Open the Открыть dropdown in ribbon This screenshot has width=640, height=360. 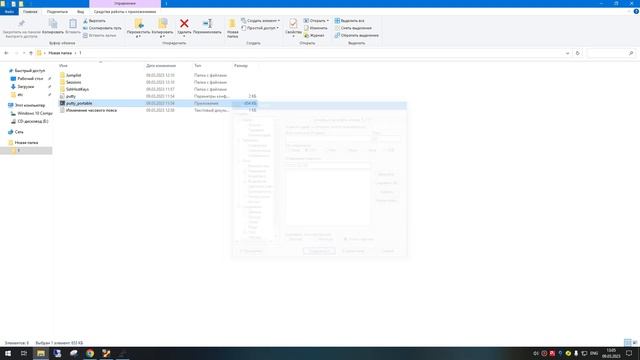(x=316, y=21)
